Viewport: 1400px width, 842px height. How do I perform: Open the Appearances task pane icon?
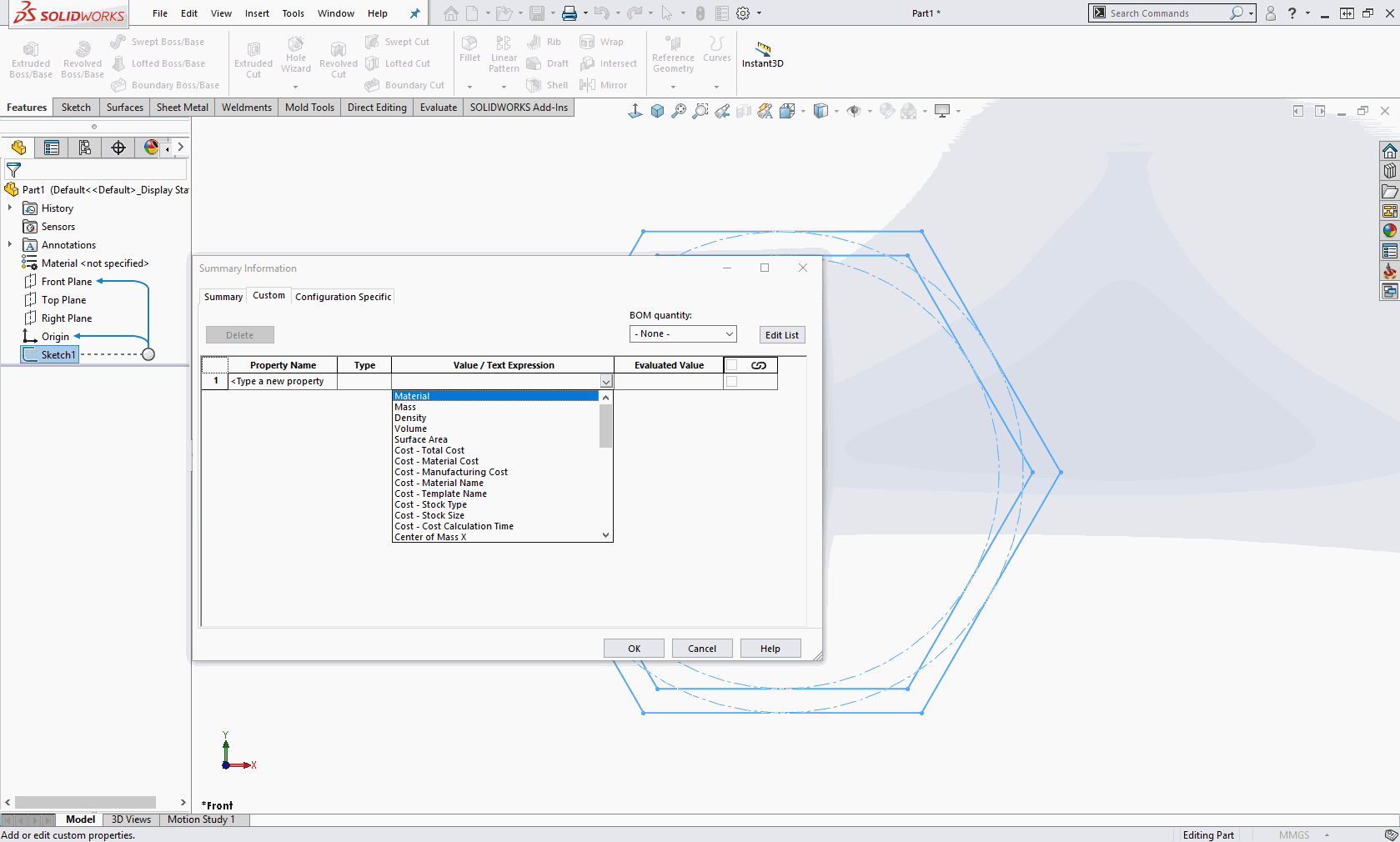[1389, 231]
